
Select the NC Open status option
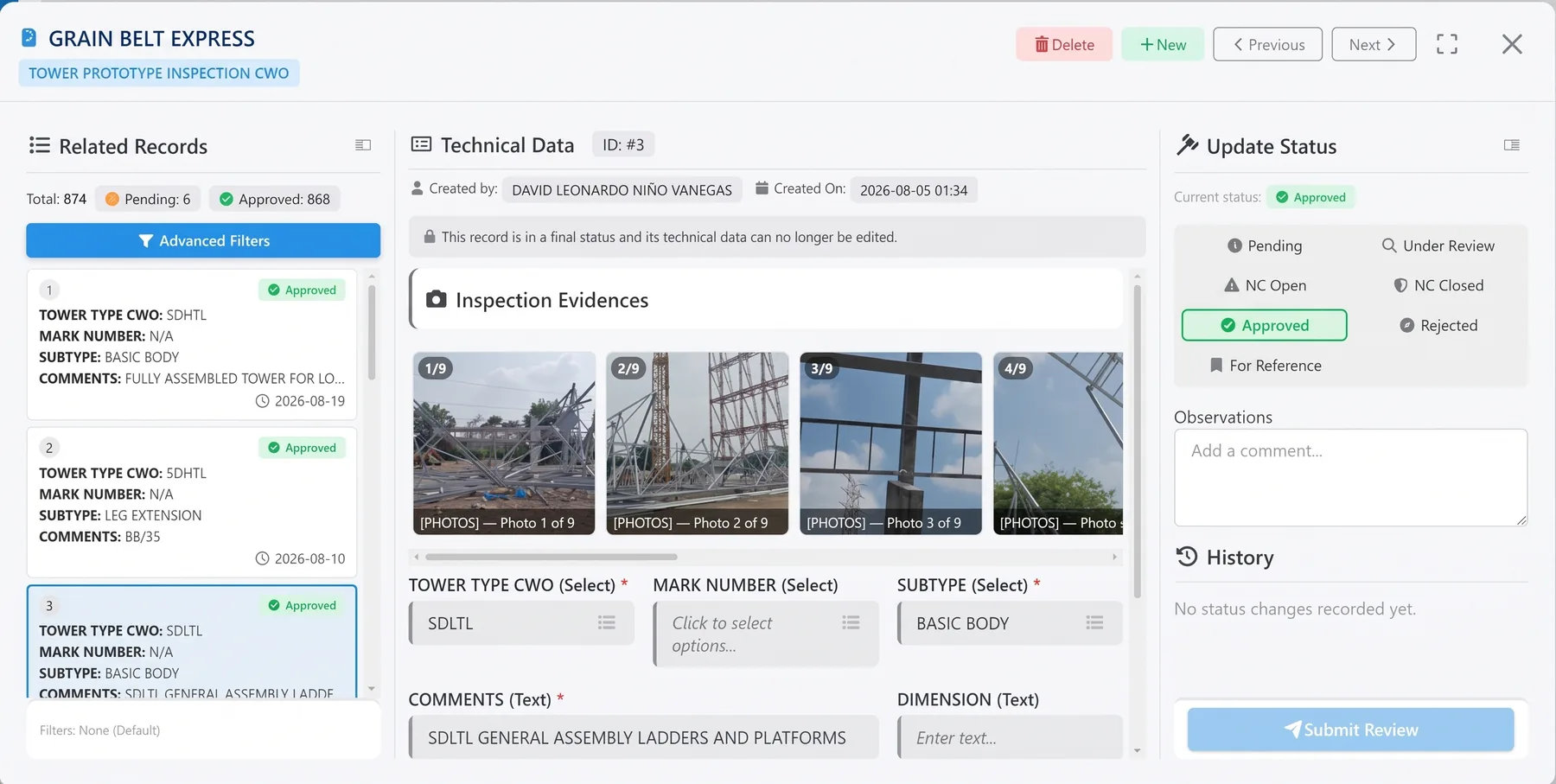click(x=1265, y=285)
